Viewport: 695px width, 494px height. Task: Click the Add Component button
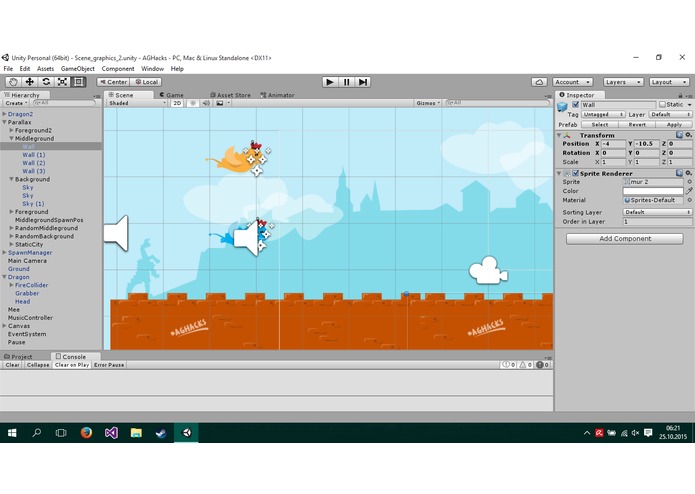point(625,239)
